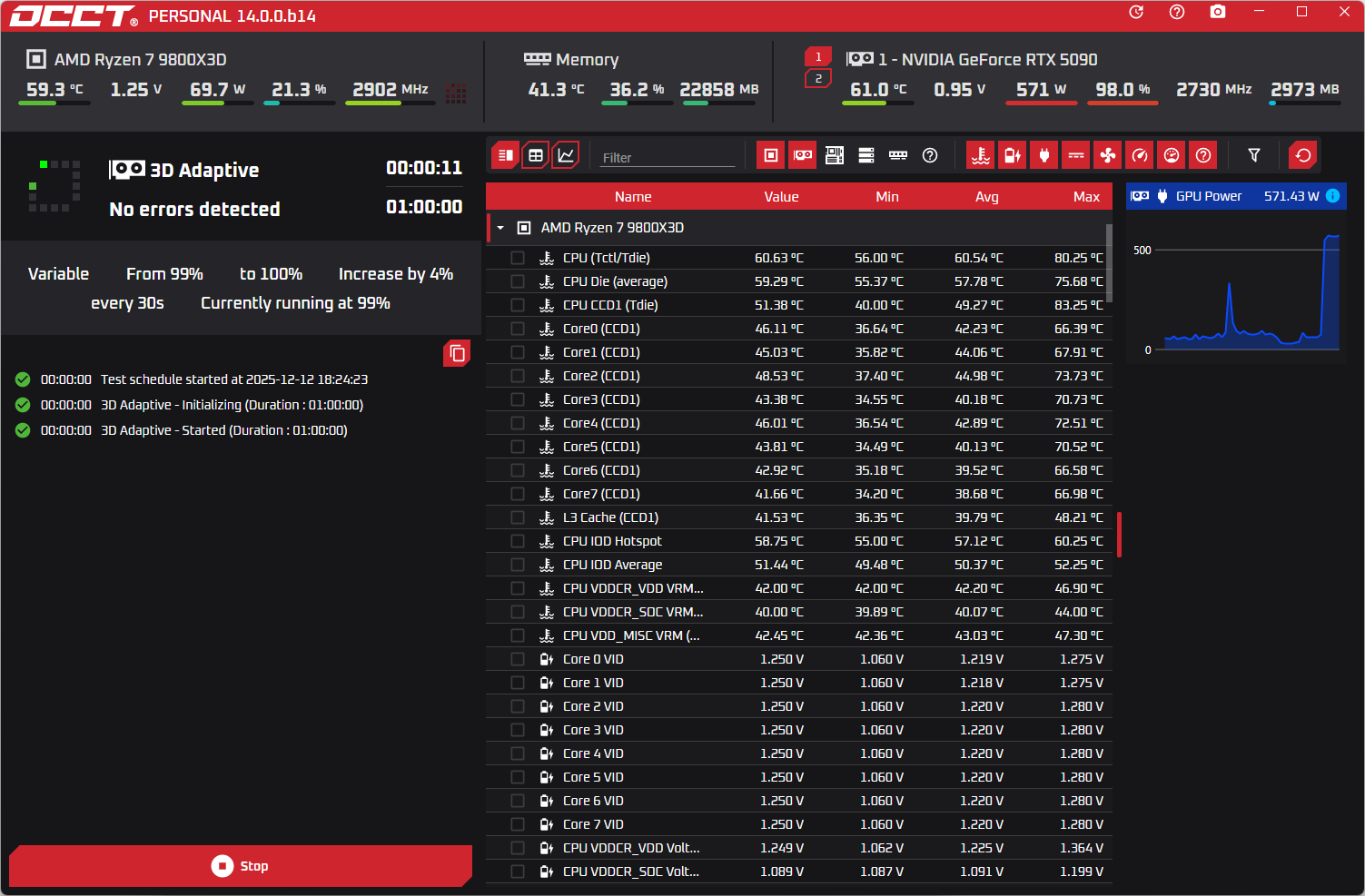Screen dimensions: 1365x896
Task: Click the '3D Adaptive - Initializing' log entry
Action: click(x=232, y=405)
